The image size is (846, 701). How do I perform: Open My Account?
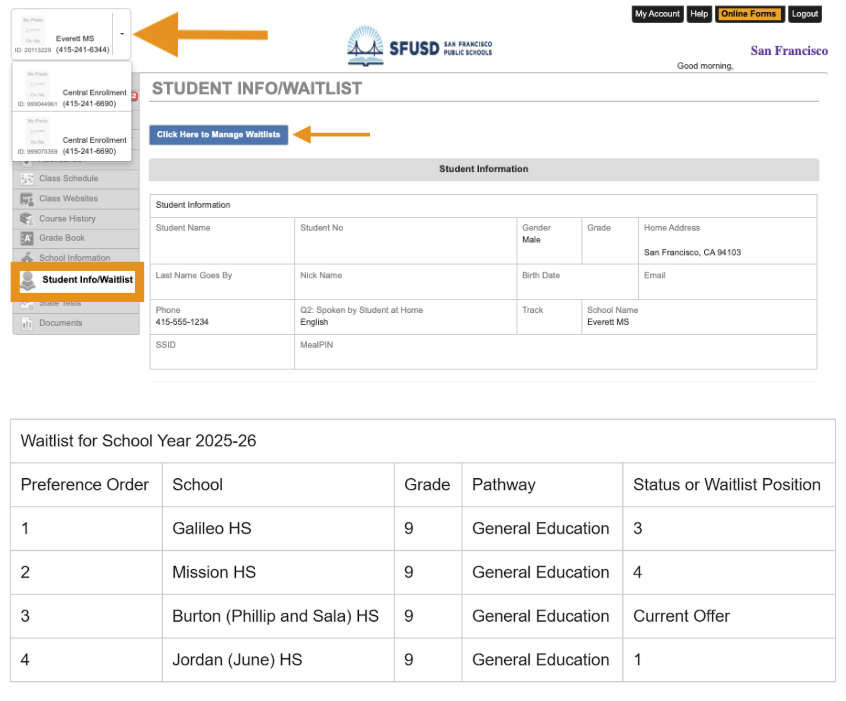[x=657, y=14]
